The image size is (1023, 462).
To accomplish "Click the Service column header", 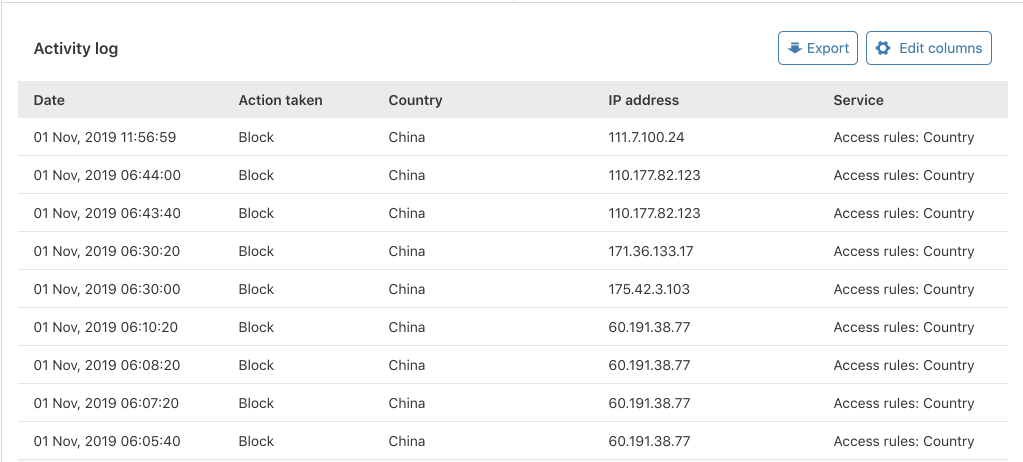I will click(858, 100).
